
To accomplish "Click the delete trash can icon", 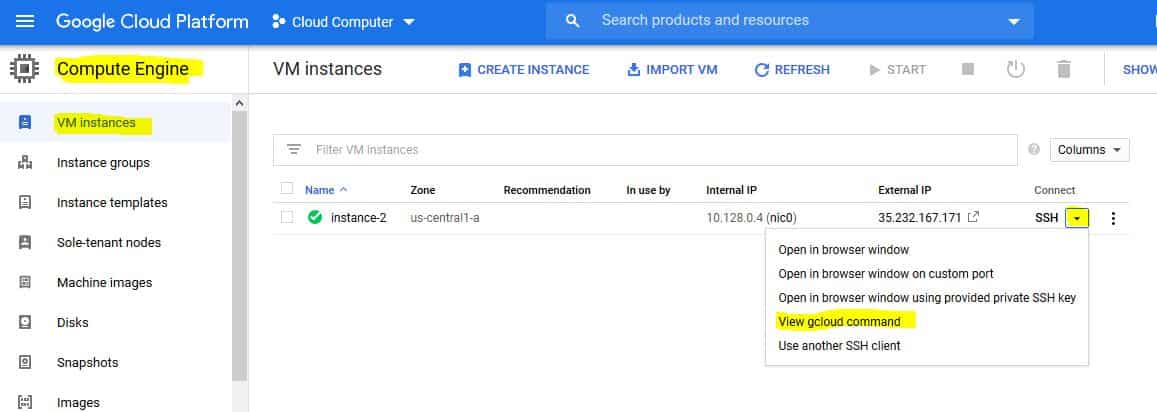I will [1063, 69].
